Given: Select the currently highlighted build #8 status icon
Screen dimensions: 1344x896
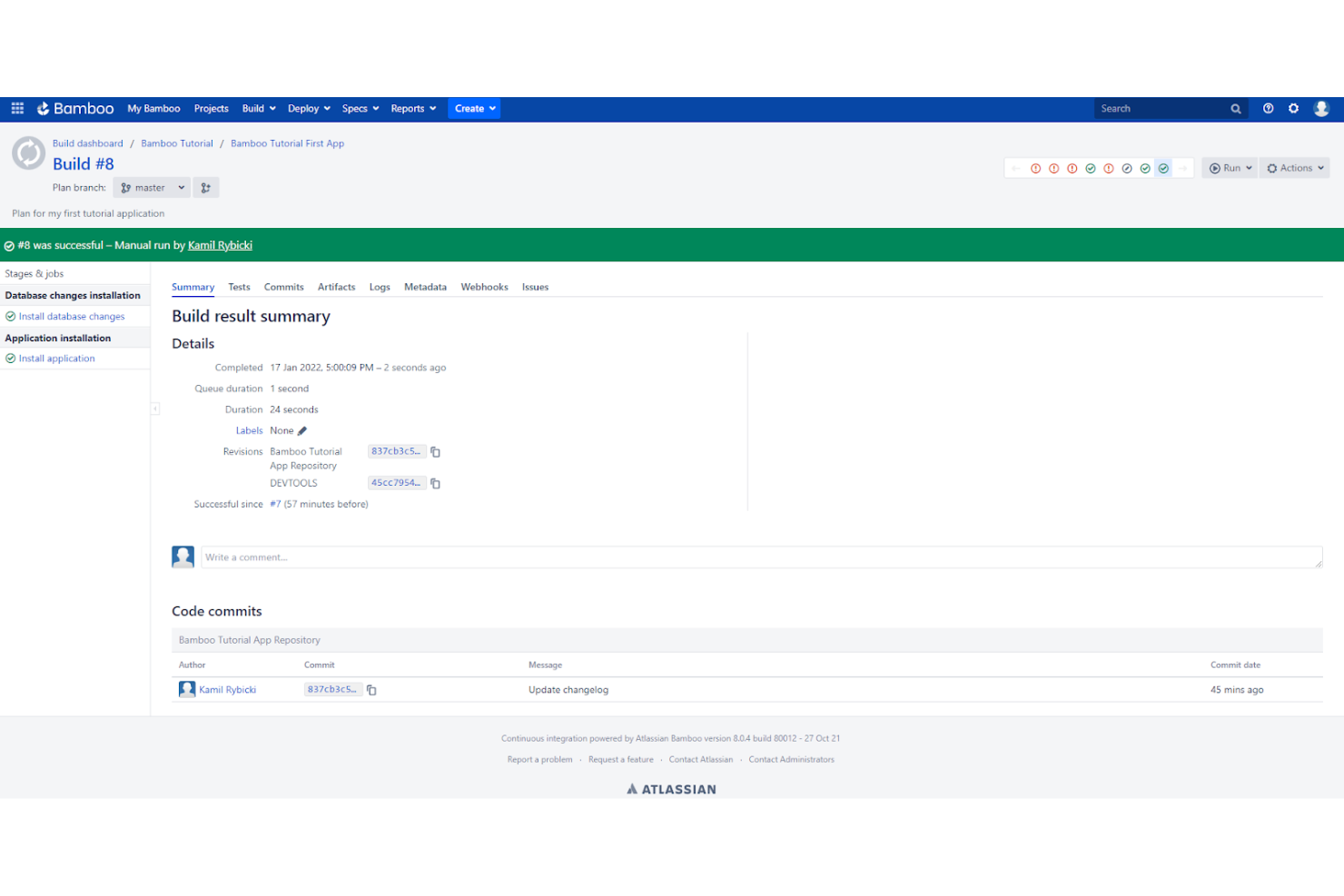Looking at the screenshot, I should (1163, 168).
